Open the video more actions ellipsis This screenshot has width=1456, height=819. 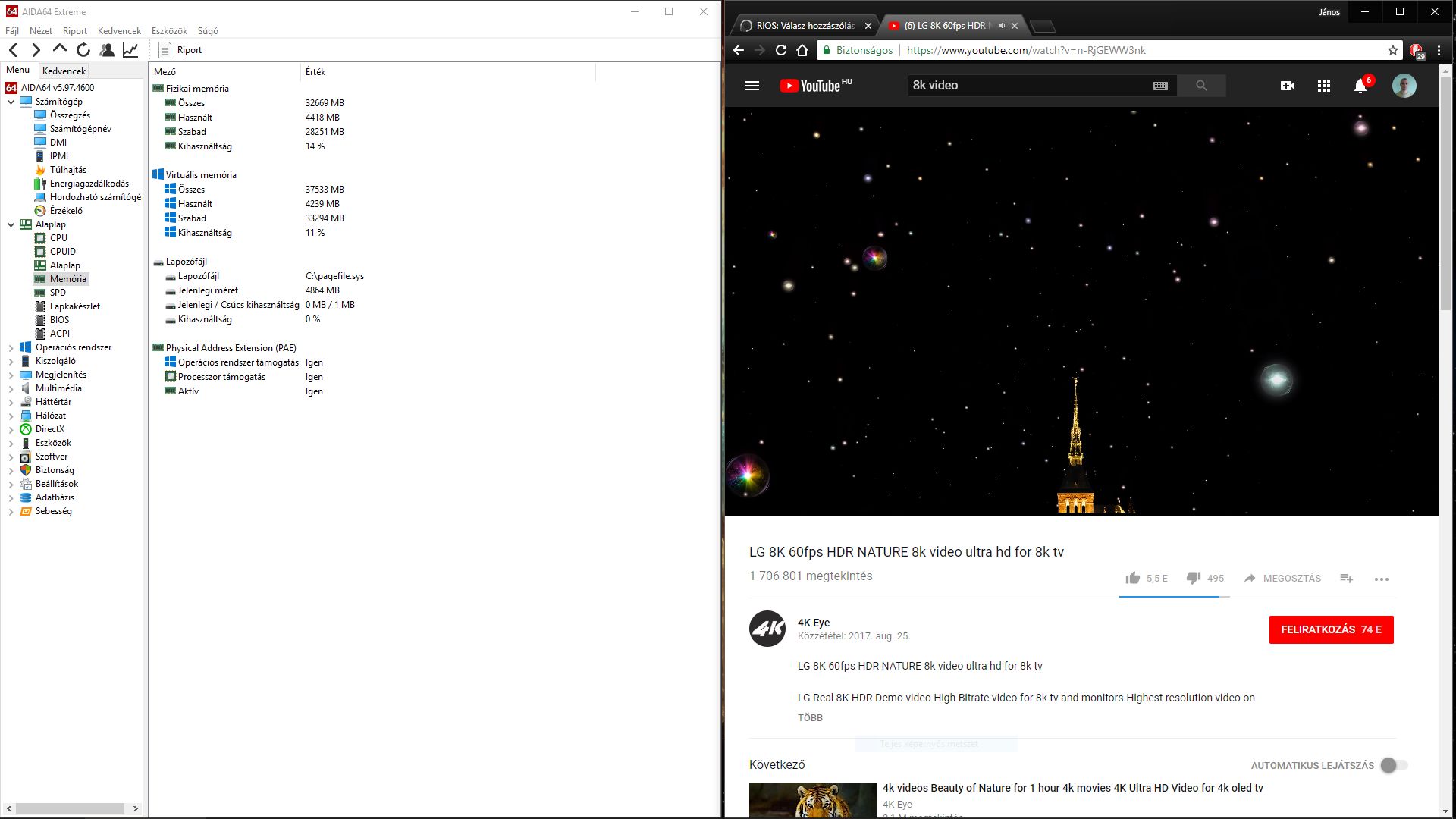(1382, 579)
